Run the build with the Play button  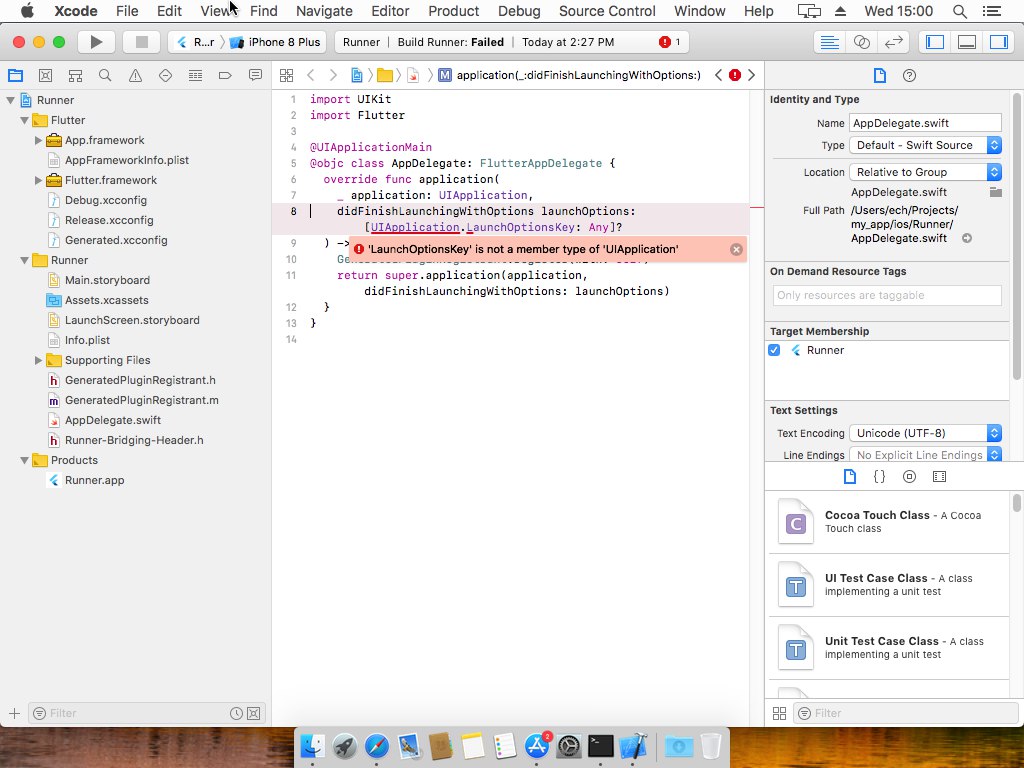[x=96, y=42]
